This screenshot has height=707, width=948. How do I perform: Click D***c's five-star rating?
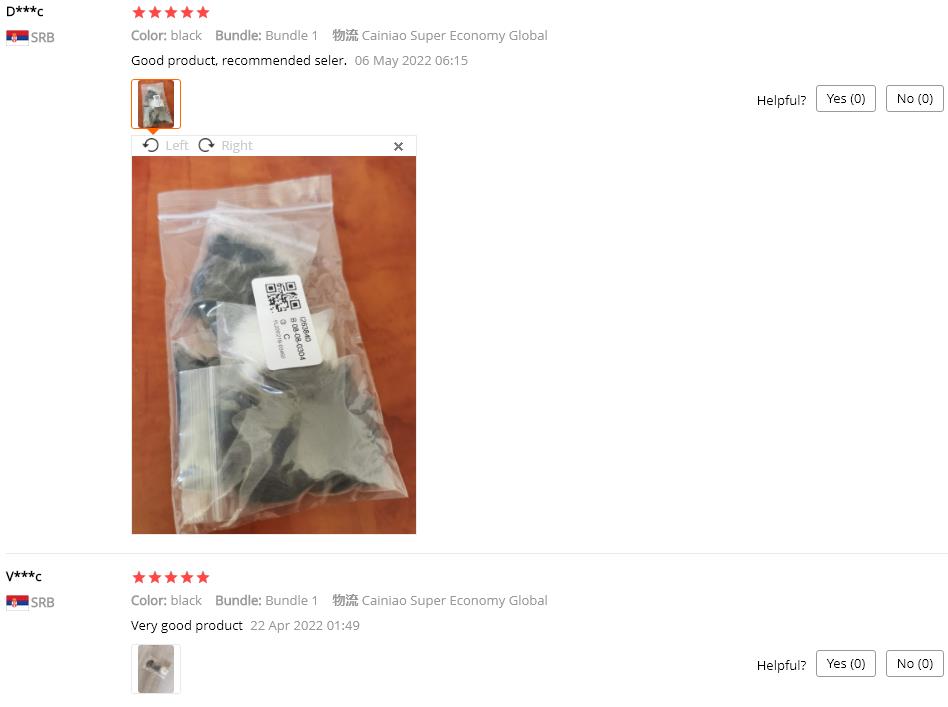tap(170, 12)
